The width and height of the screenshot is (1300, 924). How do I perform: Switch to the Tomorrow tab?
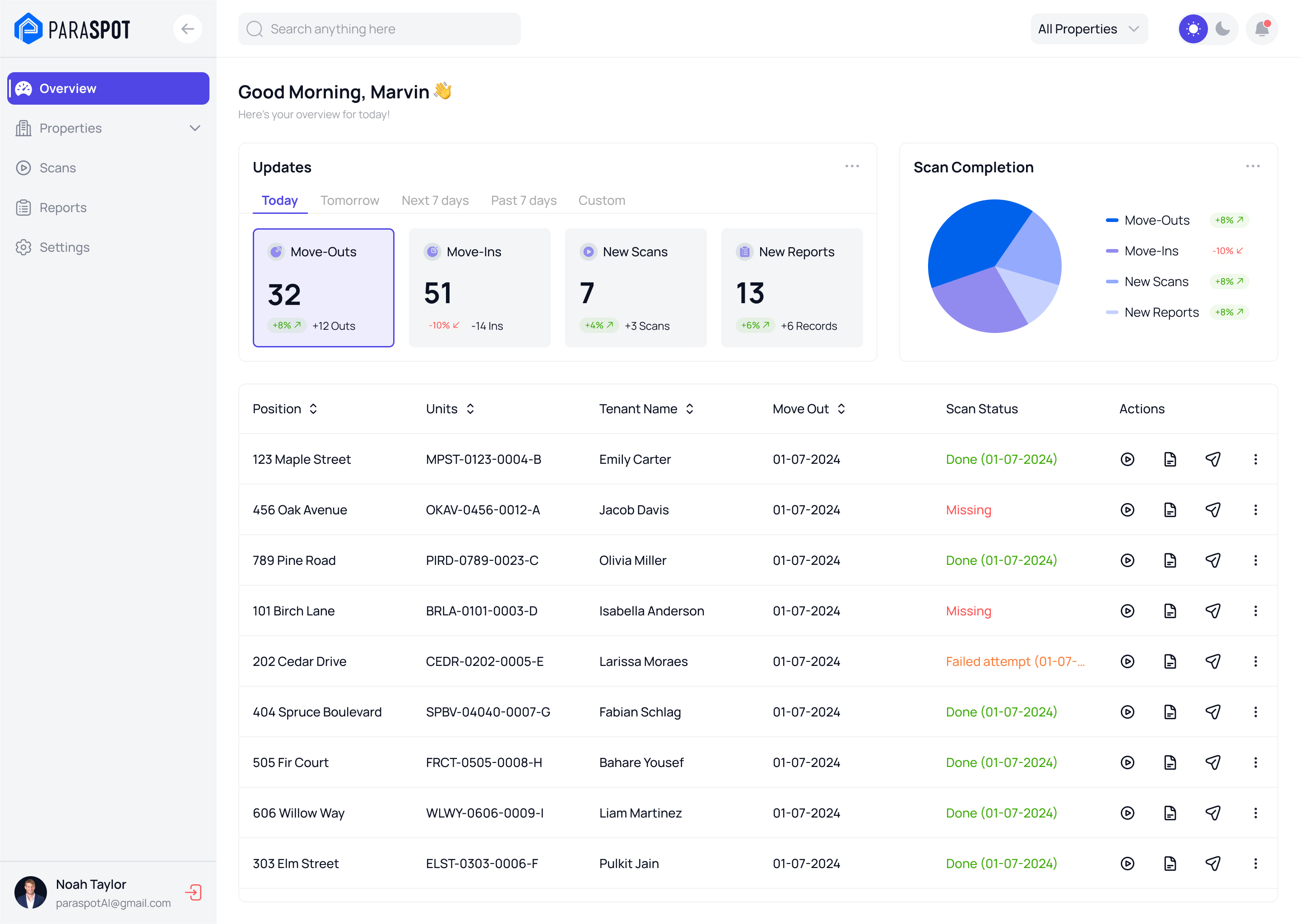pyautogui.click(x=349, y=200)
